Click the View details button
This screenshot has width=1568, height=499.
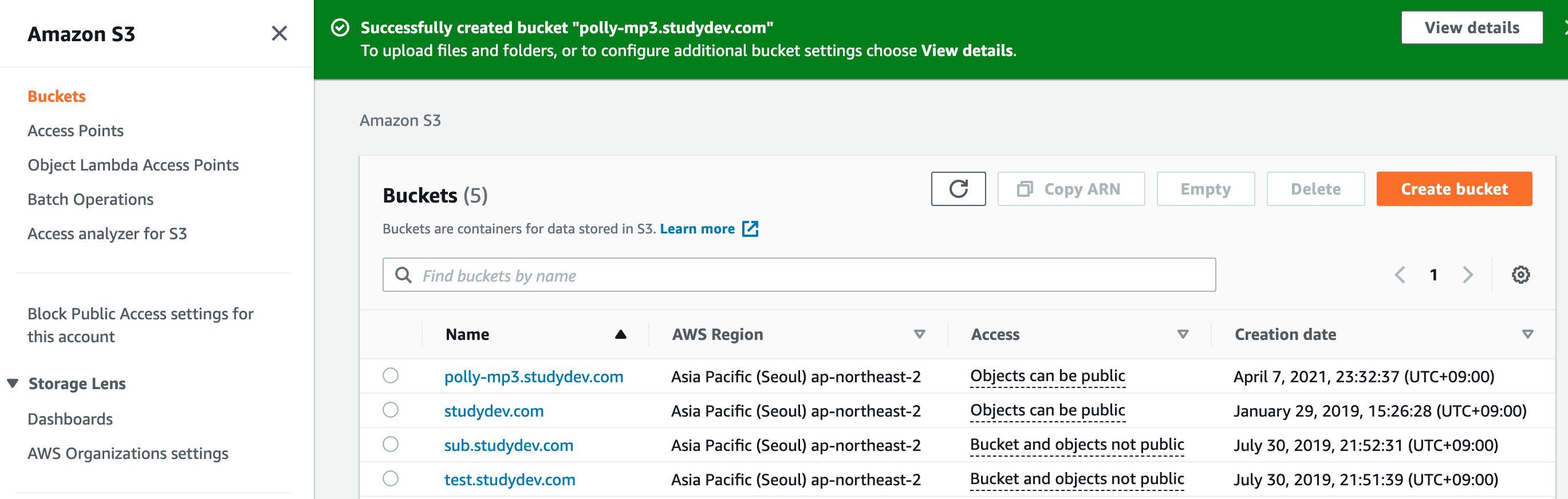tap(1472, 27)
